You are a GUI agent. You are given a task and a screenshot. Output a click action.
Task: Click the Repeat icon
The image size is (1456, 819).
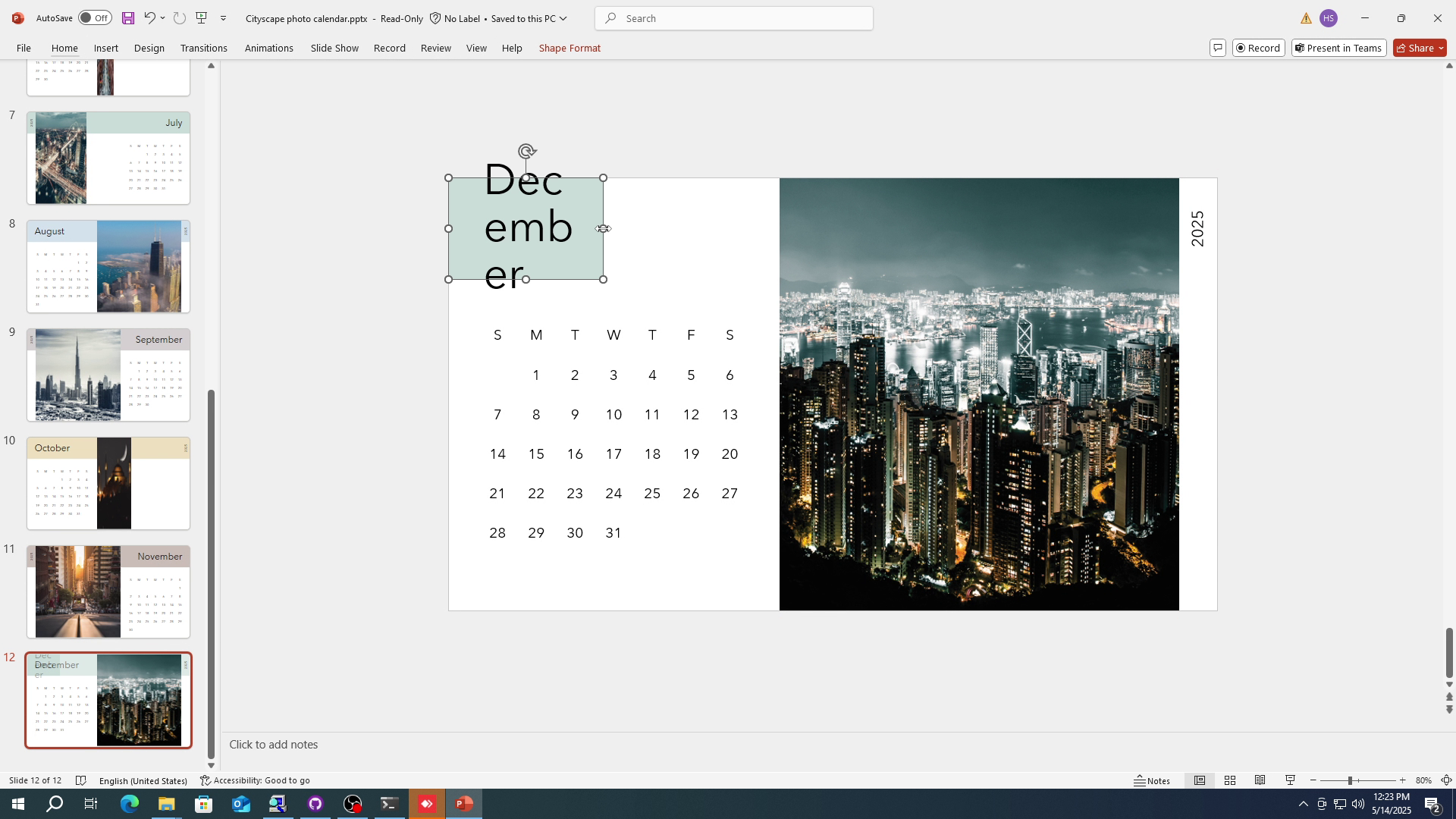tap(180, 17)
